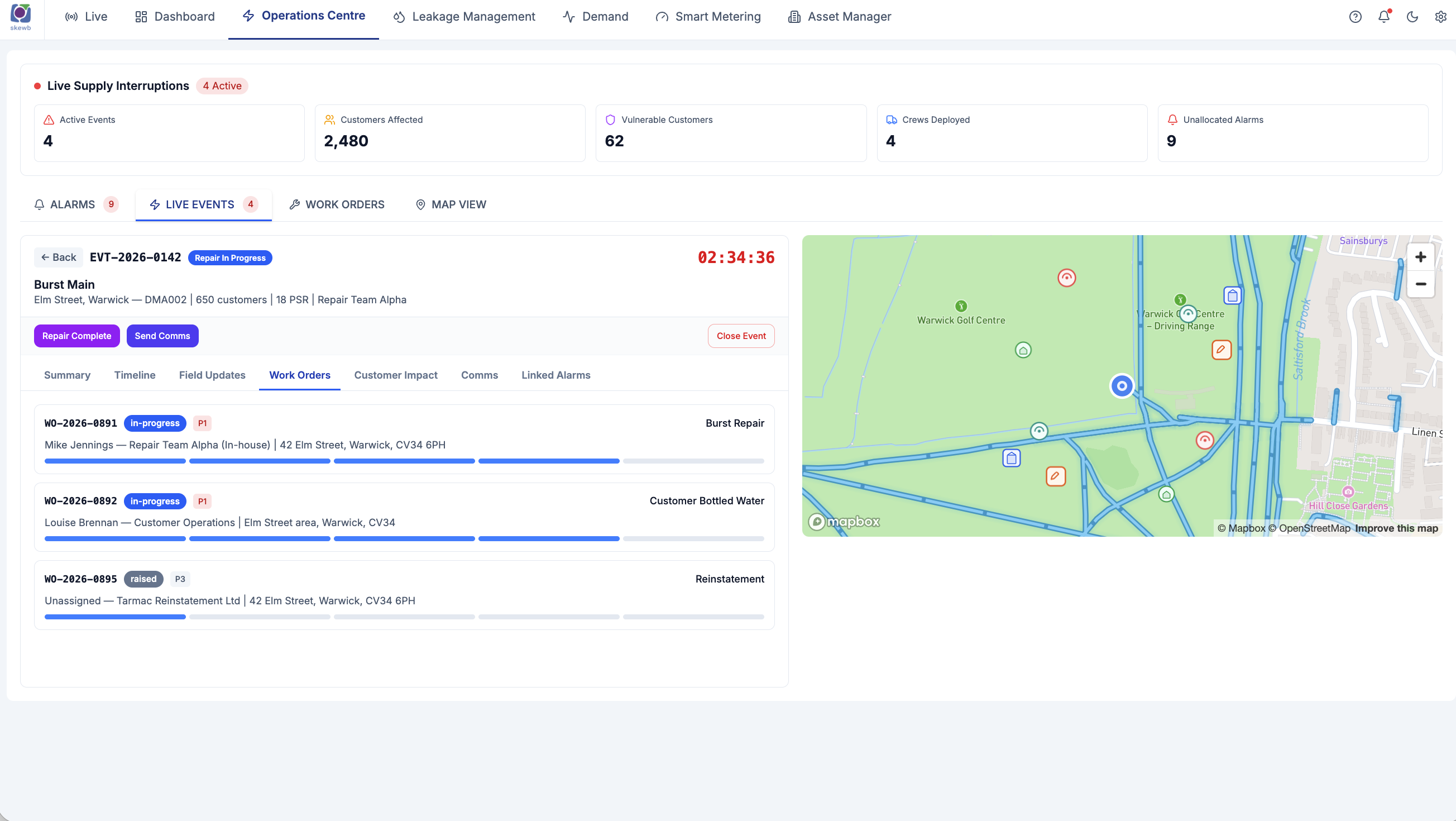Go Back from event EVT-2026-0142

(59, 257)
